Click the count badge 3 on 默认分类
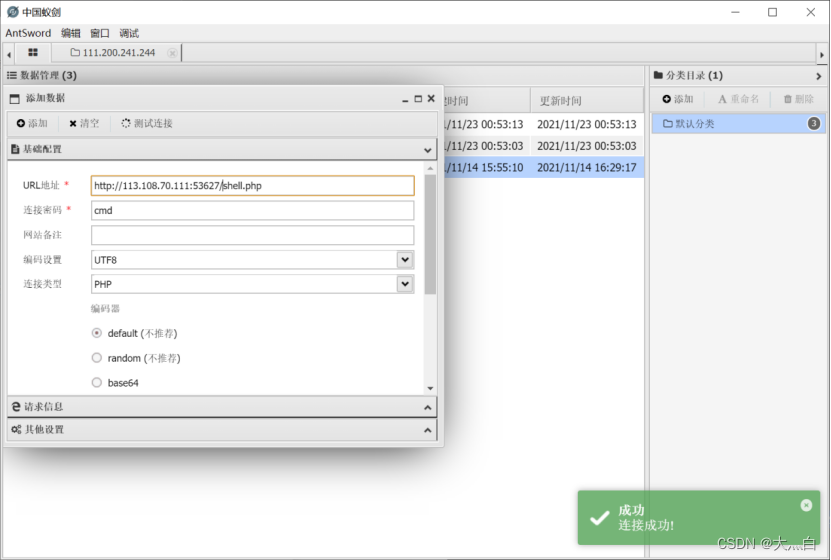 click(814, 124)
